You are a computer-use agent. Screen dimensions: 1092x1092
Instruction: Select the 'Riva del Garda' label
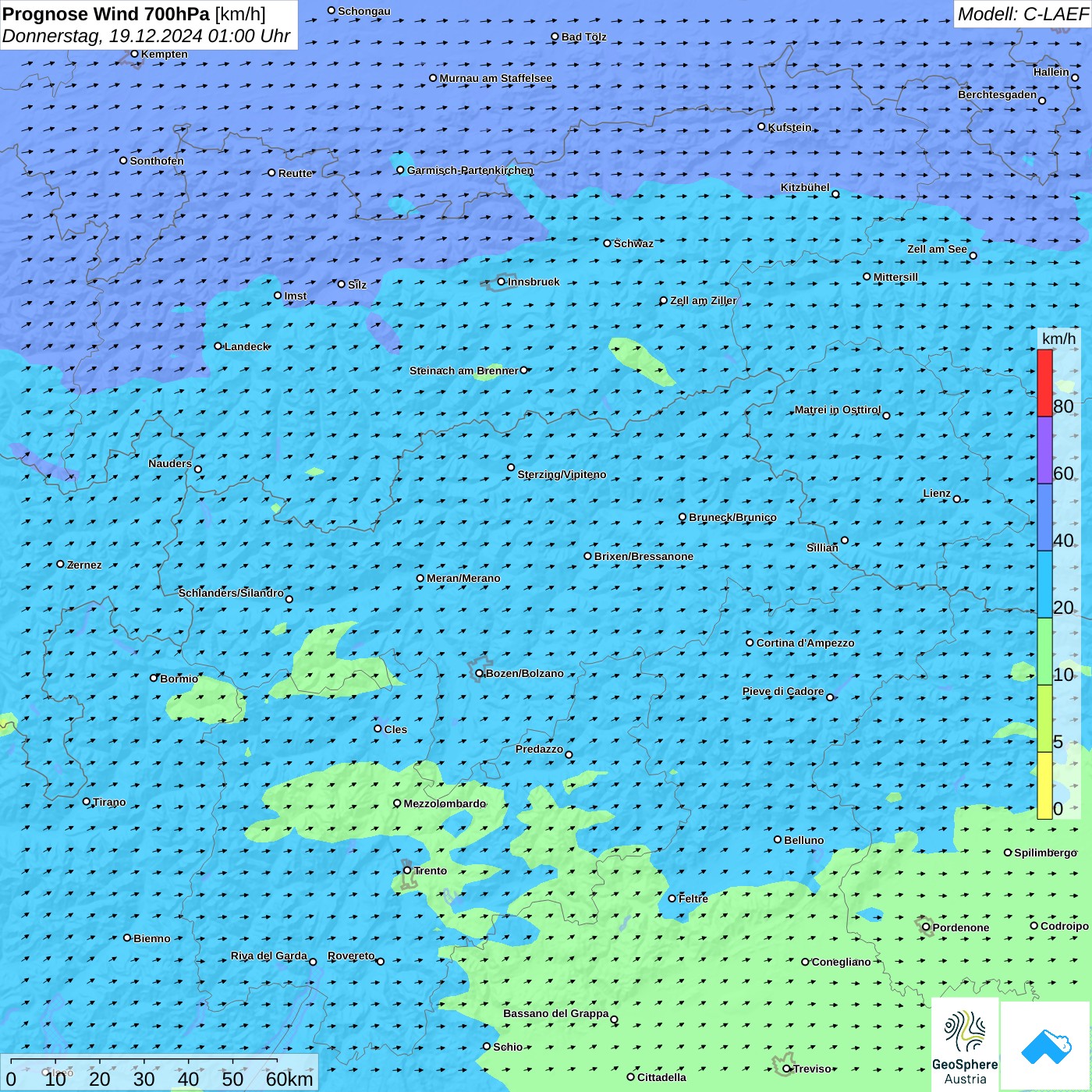click(x=269, y=955)
